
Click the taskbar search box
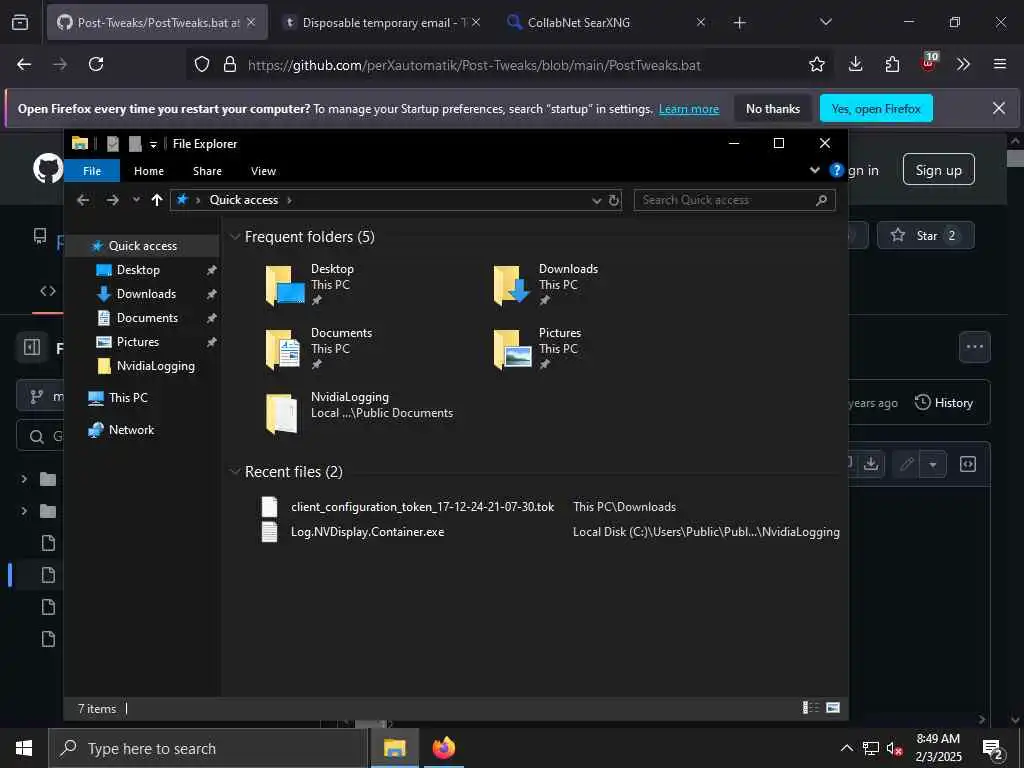208,748
